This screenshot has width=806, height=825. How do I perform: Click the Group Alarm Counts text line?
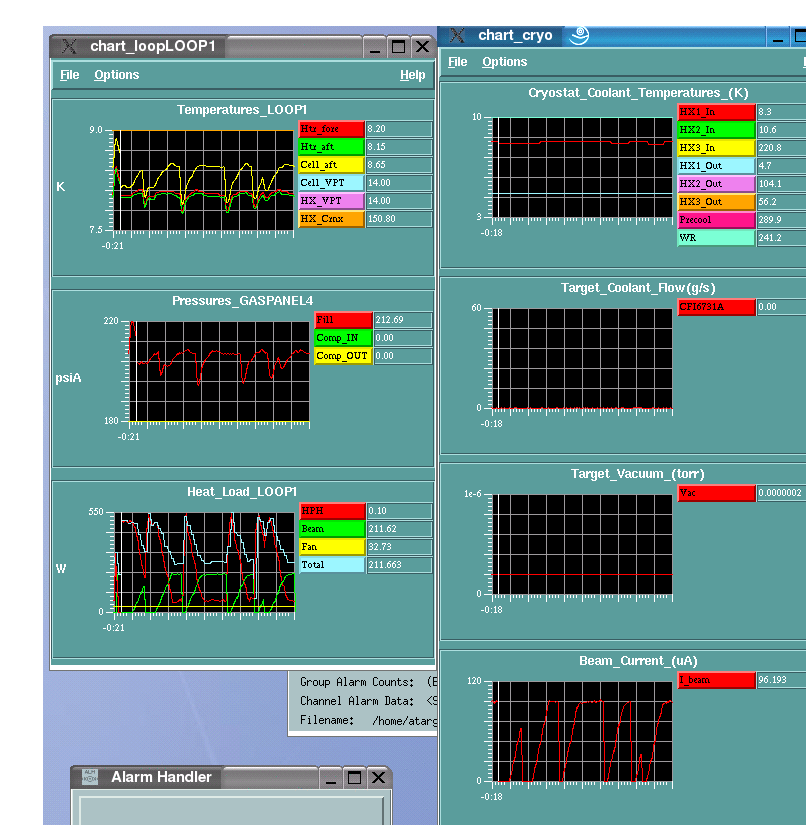click(368, 682)
